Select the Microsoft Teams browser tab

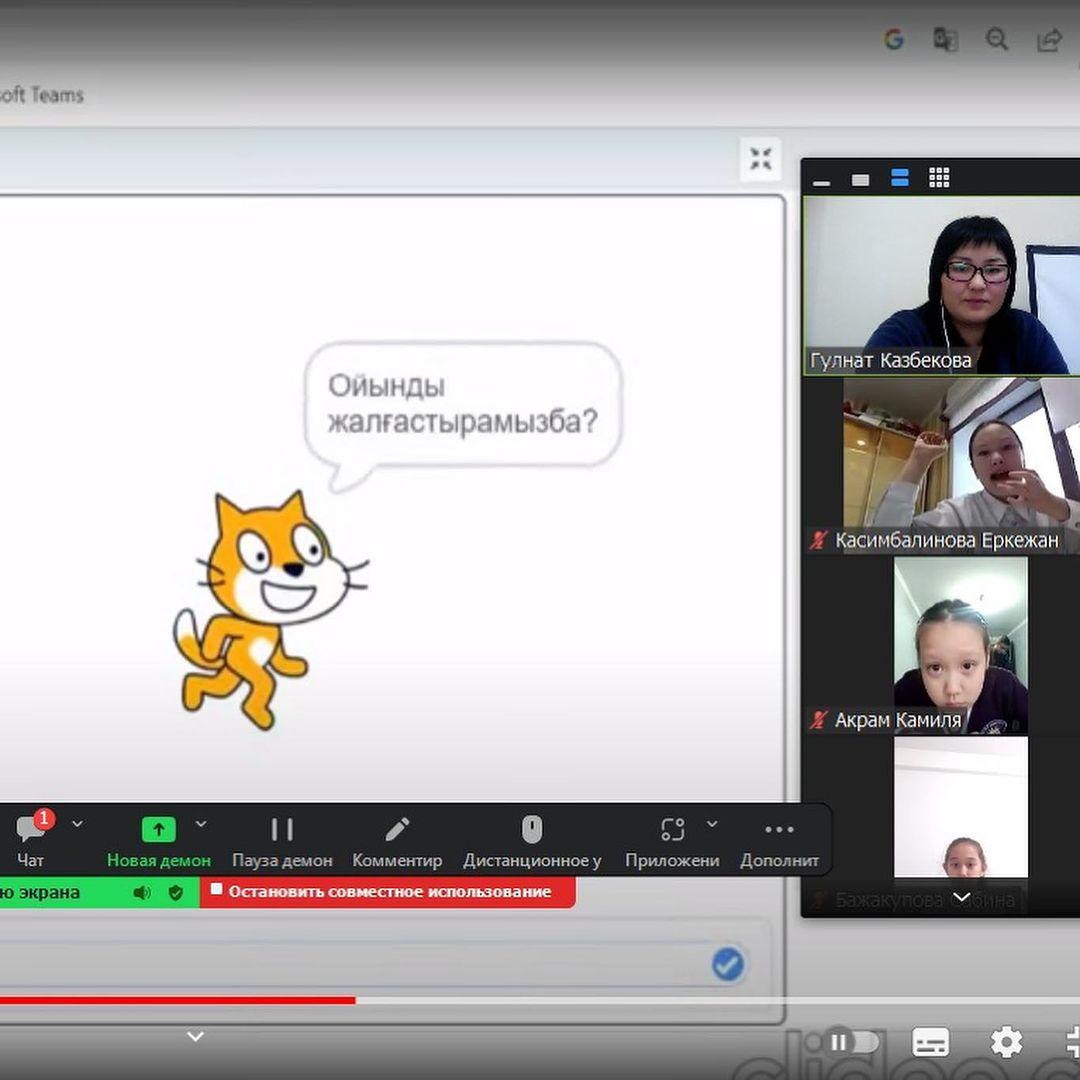[42, 95]
